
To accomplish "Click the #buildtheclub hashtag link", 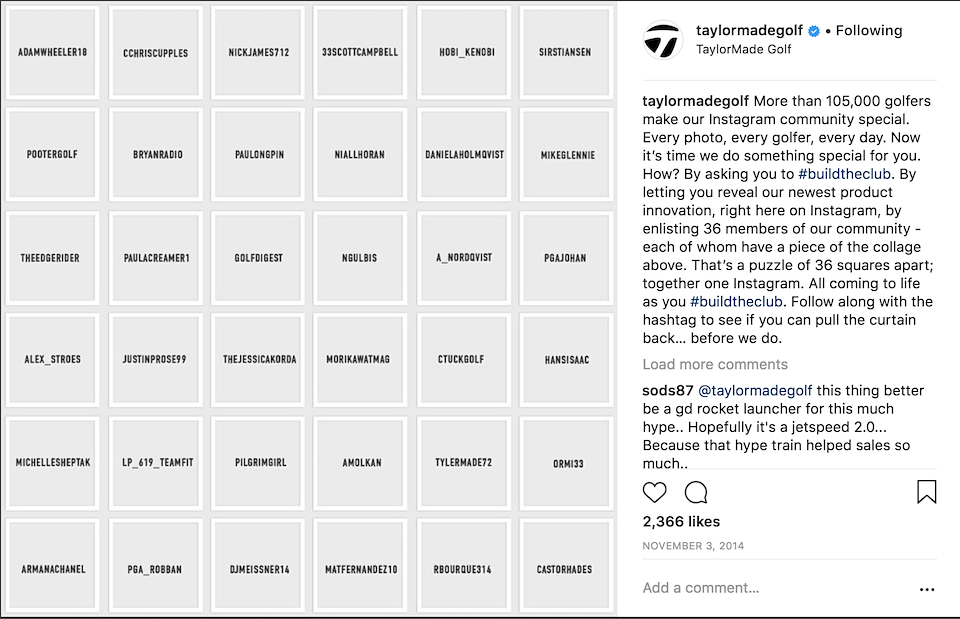I will [x=845, y=174].
